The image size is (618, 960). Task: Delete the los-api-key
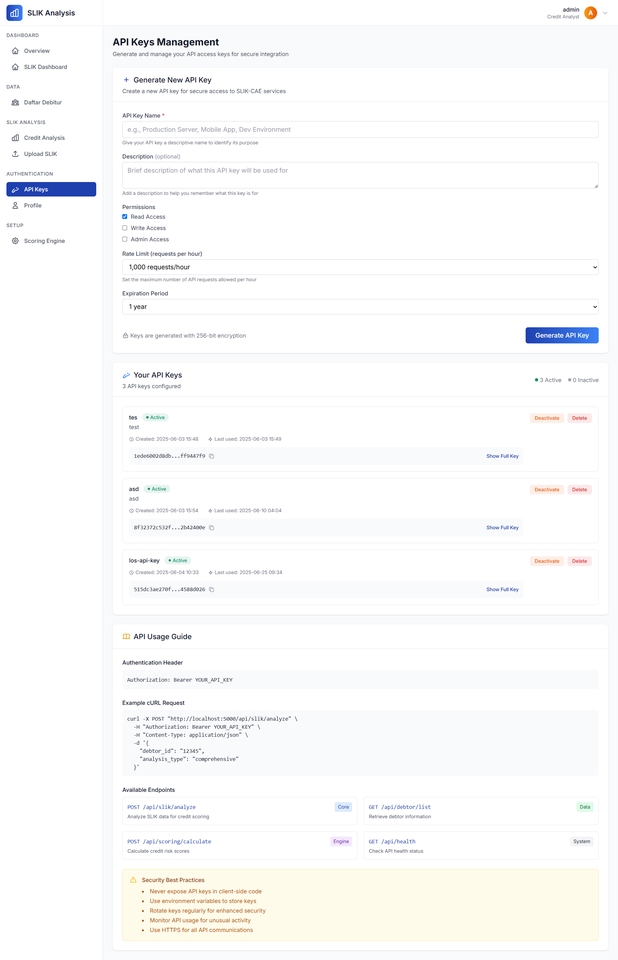[579, 561]
